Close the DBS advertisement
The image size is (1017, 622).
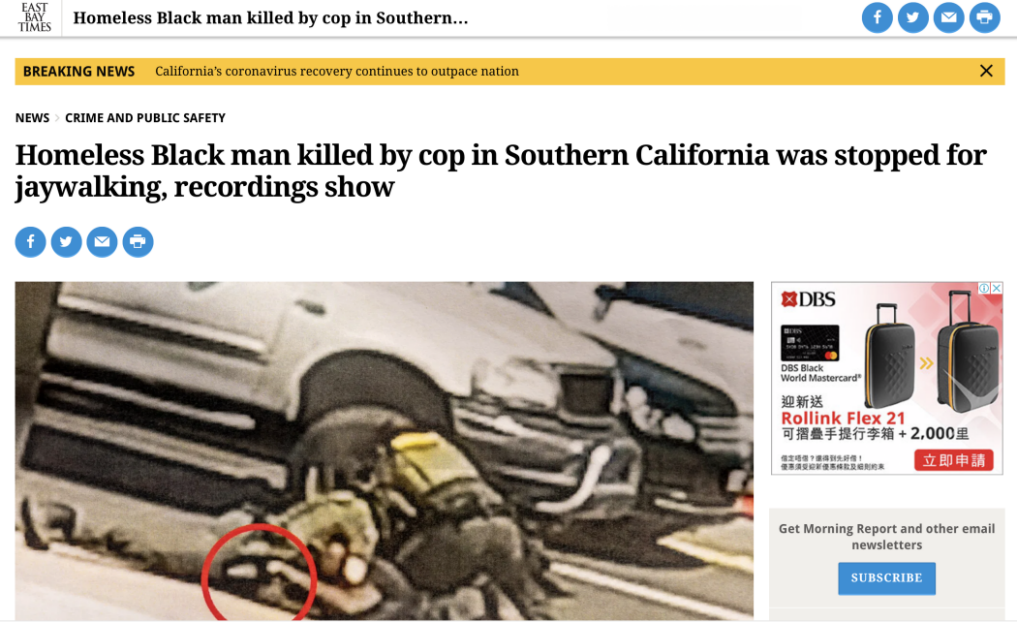pyautogui.click(x=997, y=288)
